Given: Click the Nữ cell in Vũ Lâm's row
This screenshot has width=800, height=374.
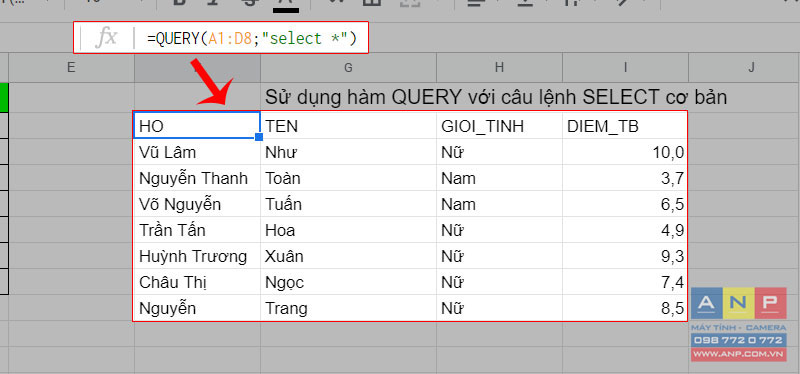Looking at the screenshot, I should (499, 152).
